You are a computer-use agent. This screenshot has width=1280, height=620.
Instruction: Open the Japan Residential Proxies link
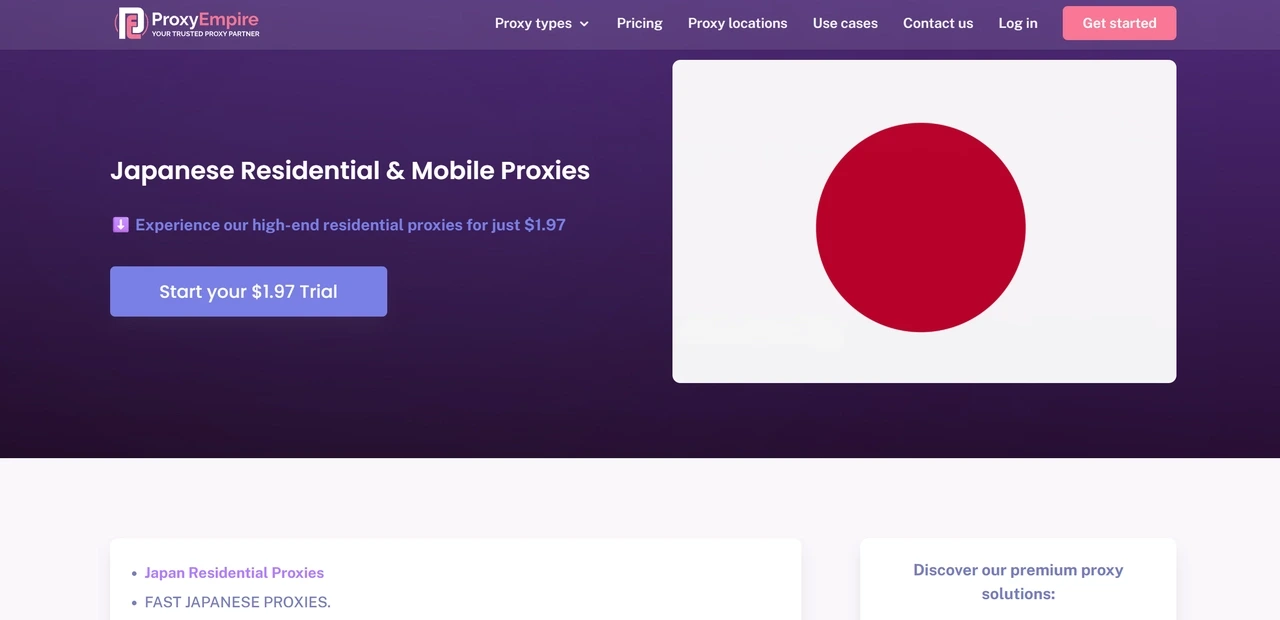234,572
